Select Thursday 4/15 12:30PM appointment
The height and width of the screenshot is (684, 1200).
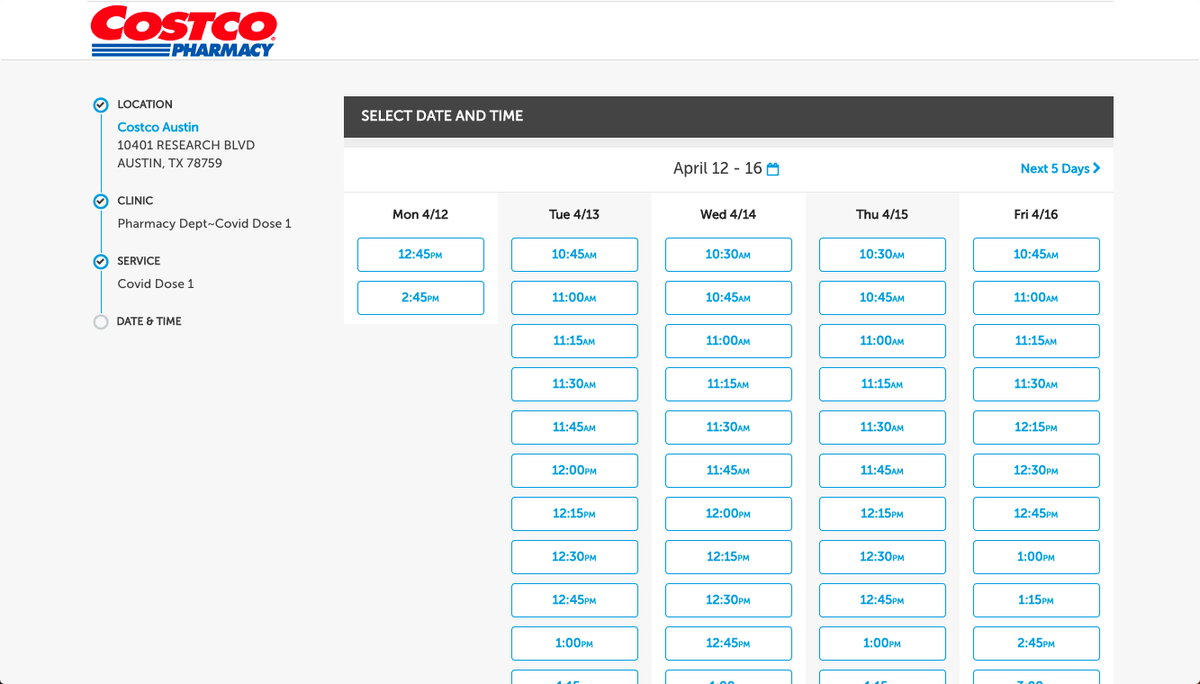[x=882, y=556]
